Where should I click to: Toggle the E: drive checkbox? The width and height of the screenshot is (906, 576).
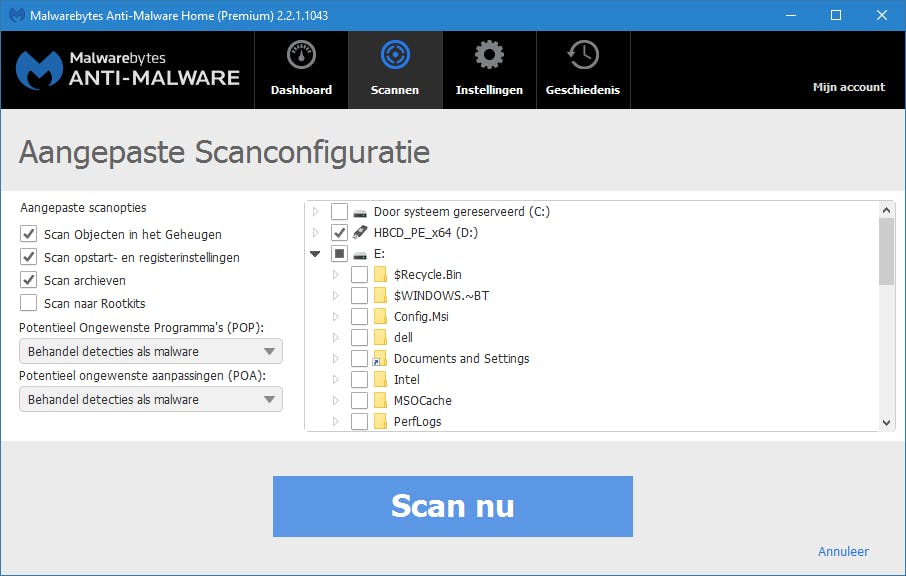click(339, 254)
